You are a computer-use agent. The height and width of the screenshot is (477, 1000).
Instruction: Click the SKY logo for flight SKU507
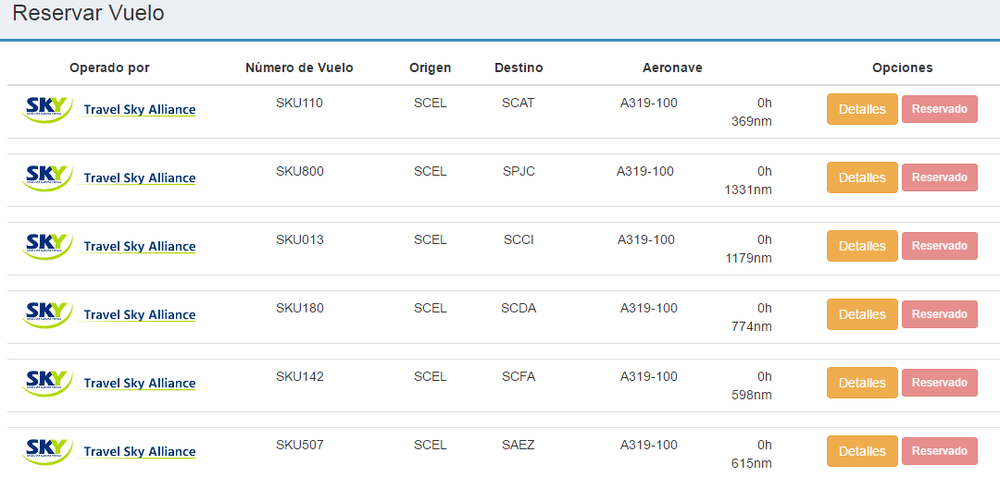click(x=47, y=451)
